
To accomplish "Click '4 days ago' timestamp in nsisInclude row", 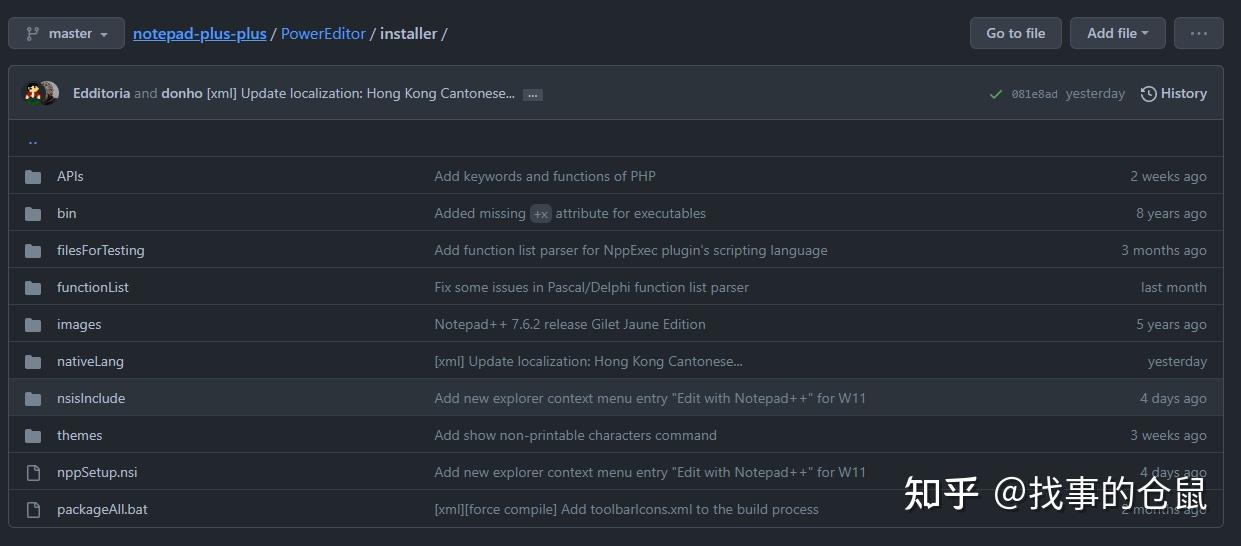I will coord(1173,398).
